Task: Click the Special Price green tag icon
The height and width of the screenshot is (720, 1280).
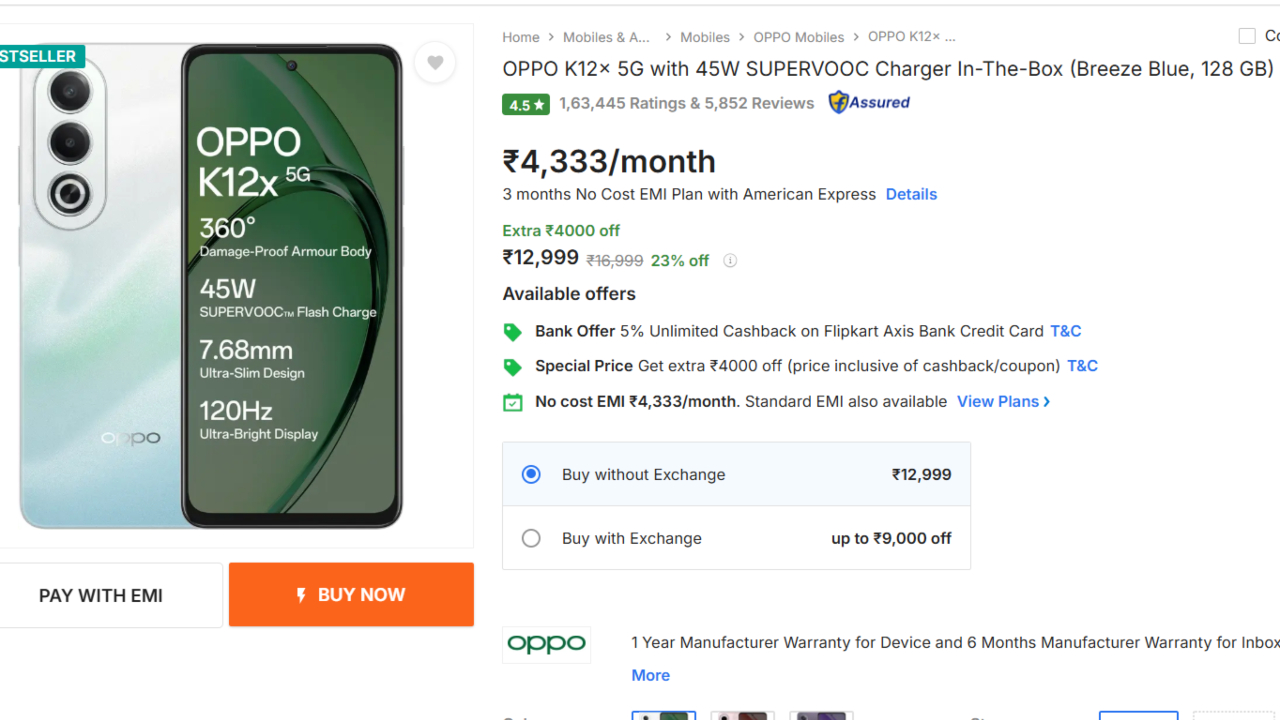Action: pos(513,367)
